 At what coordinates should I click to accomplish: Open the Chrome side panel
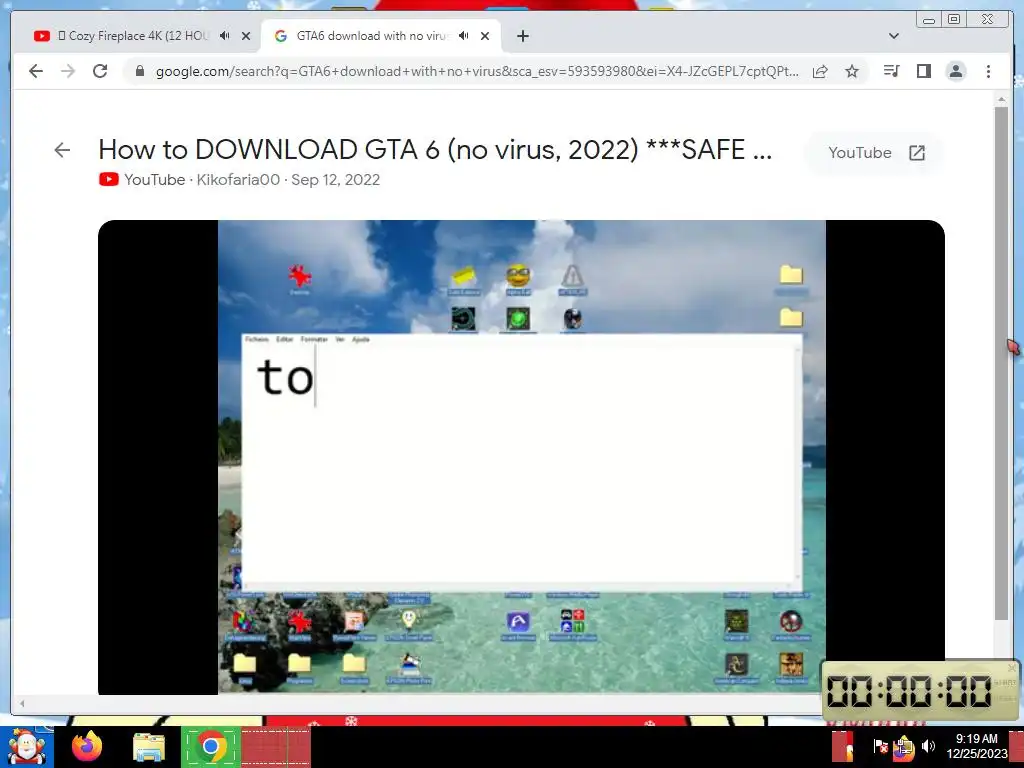pos(923,71)
